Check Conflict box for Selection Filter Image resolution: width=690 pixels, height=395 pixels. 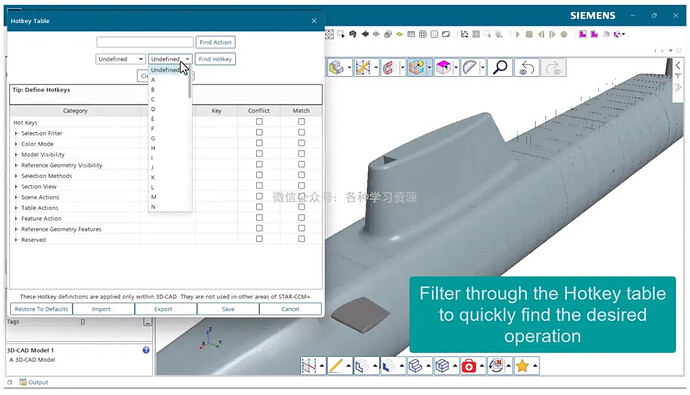click(x=259, y=132)
